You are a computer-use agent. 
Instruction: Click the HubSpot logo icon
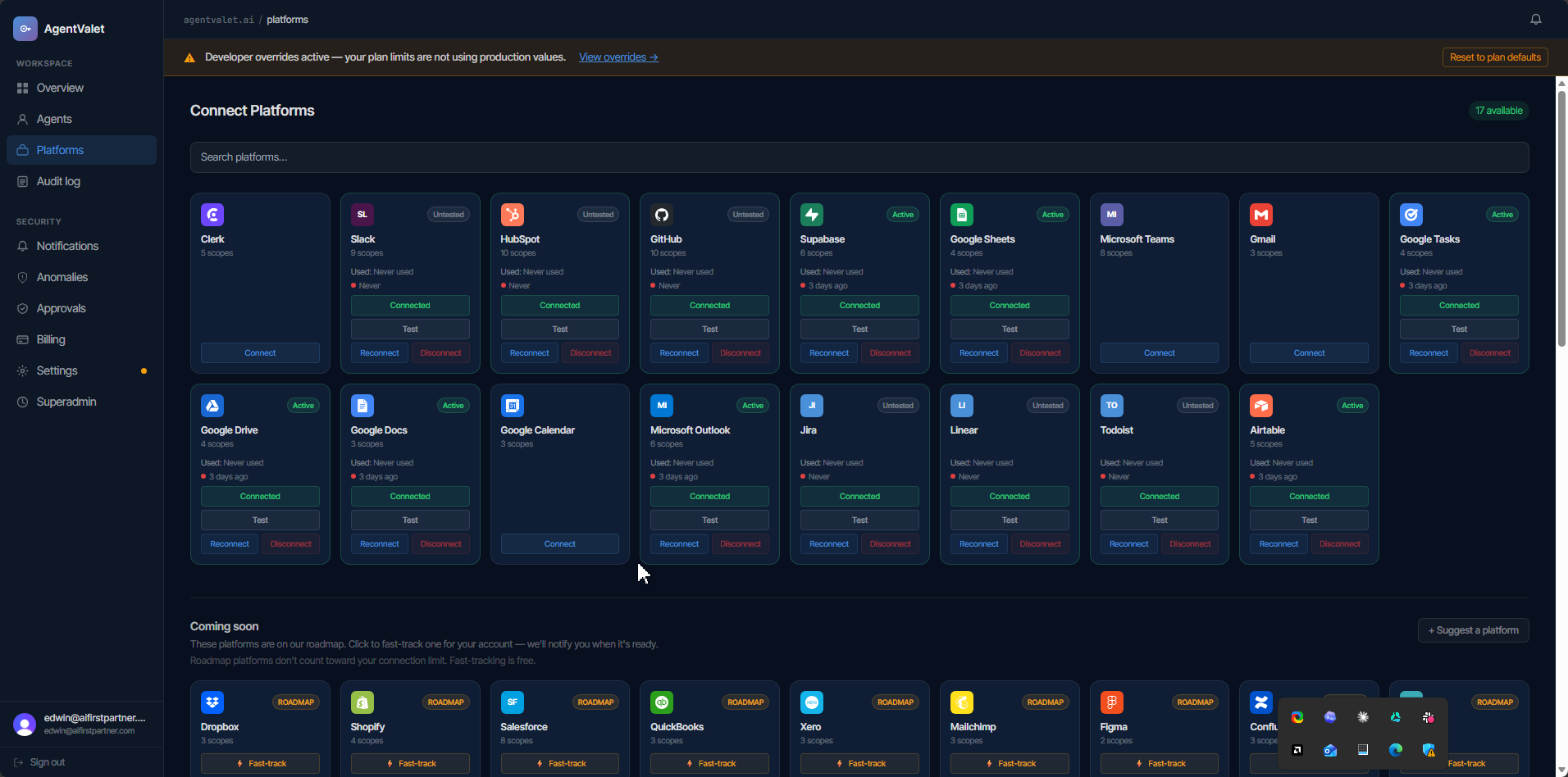click(513, 215)
